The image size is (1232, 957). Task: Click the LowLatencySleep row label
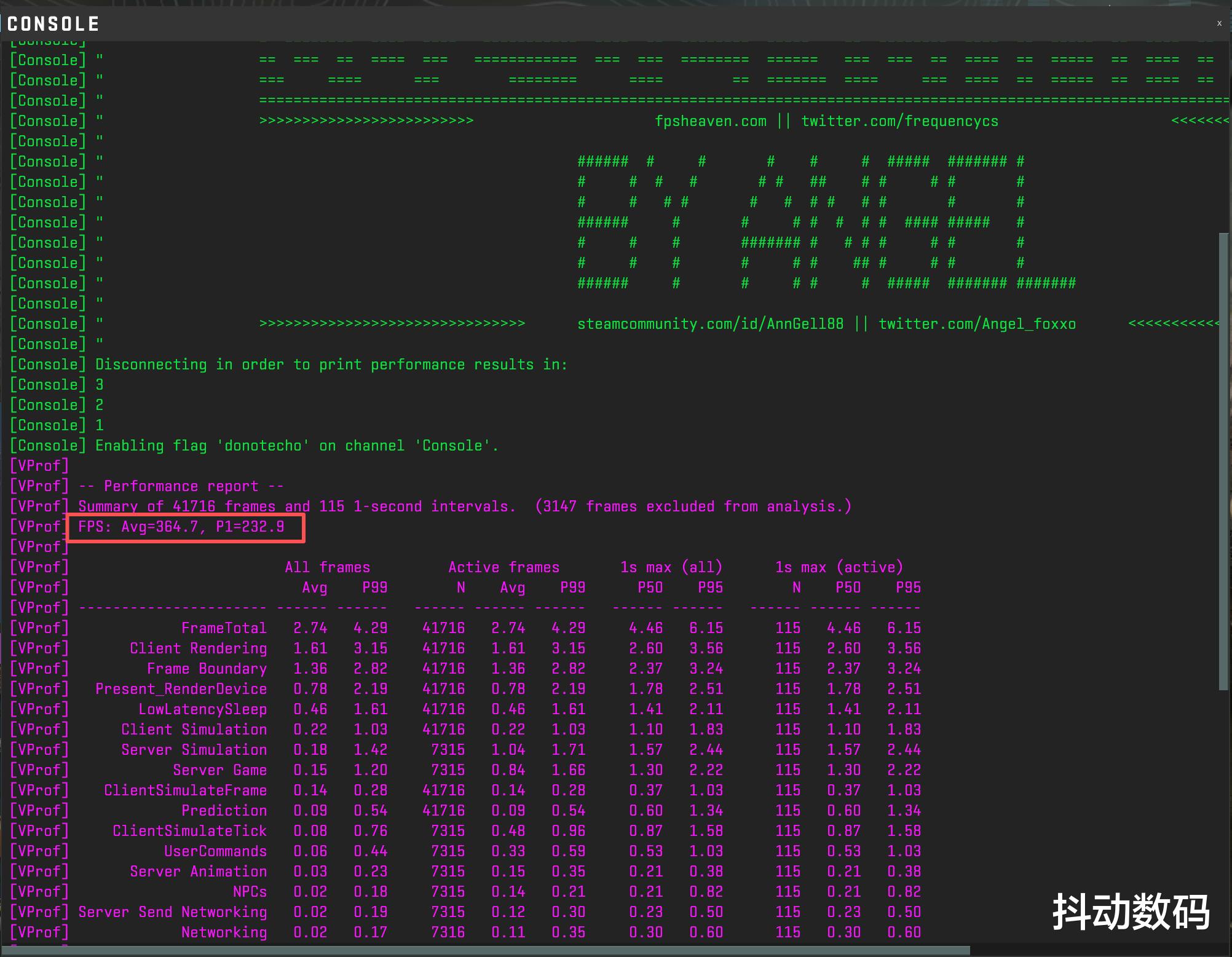[x=202, y=709]
